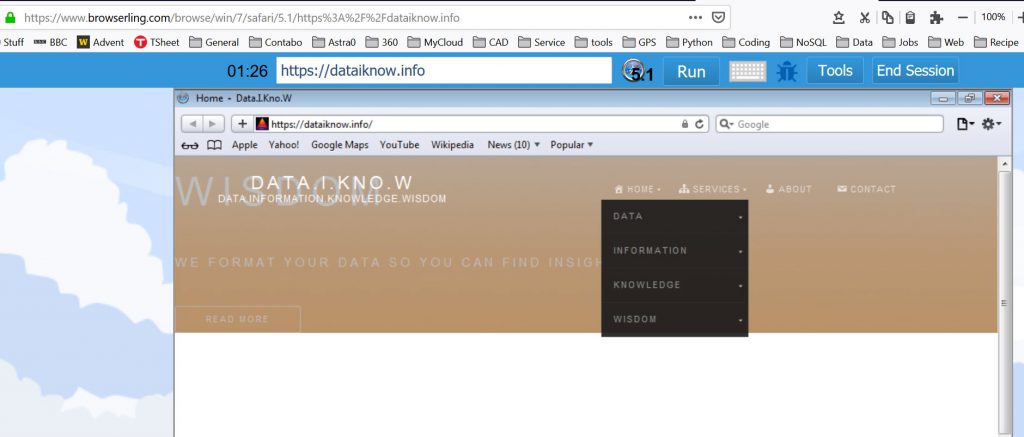Open the Services navigation menu
Image resolution: width=1024 pixels, height=437 pixels.
[x=712, y=189]
